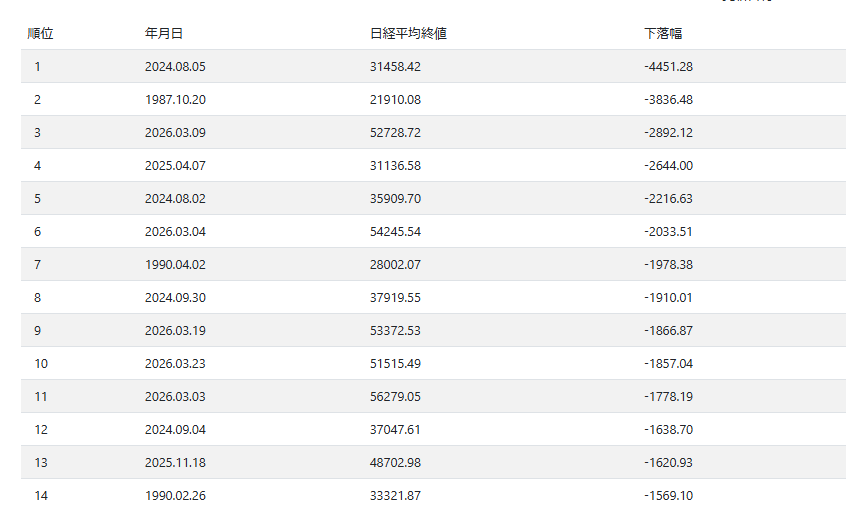Screen dimensions: 846x510
Task: Click the 順位 column header
Action: 40,33
